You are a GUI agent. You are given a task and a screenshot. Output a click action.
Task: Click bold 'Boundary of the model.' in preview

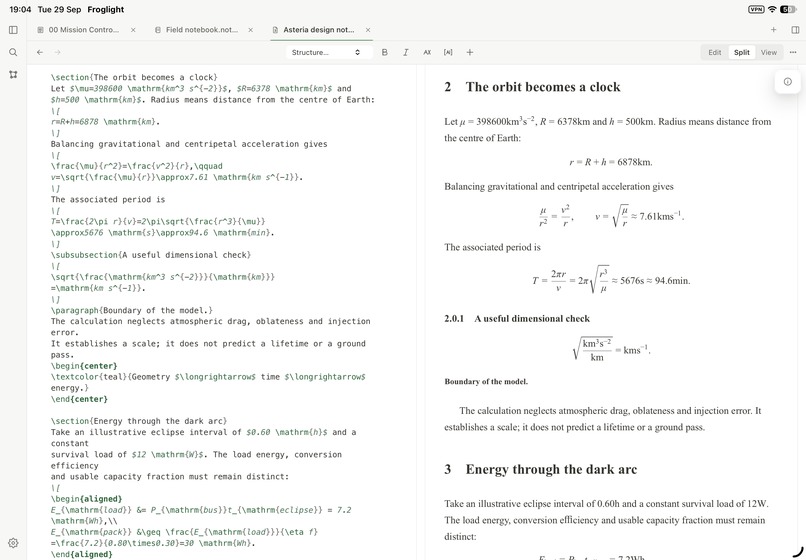[486, 382]
